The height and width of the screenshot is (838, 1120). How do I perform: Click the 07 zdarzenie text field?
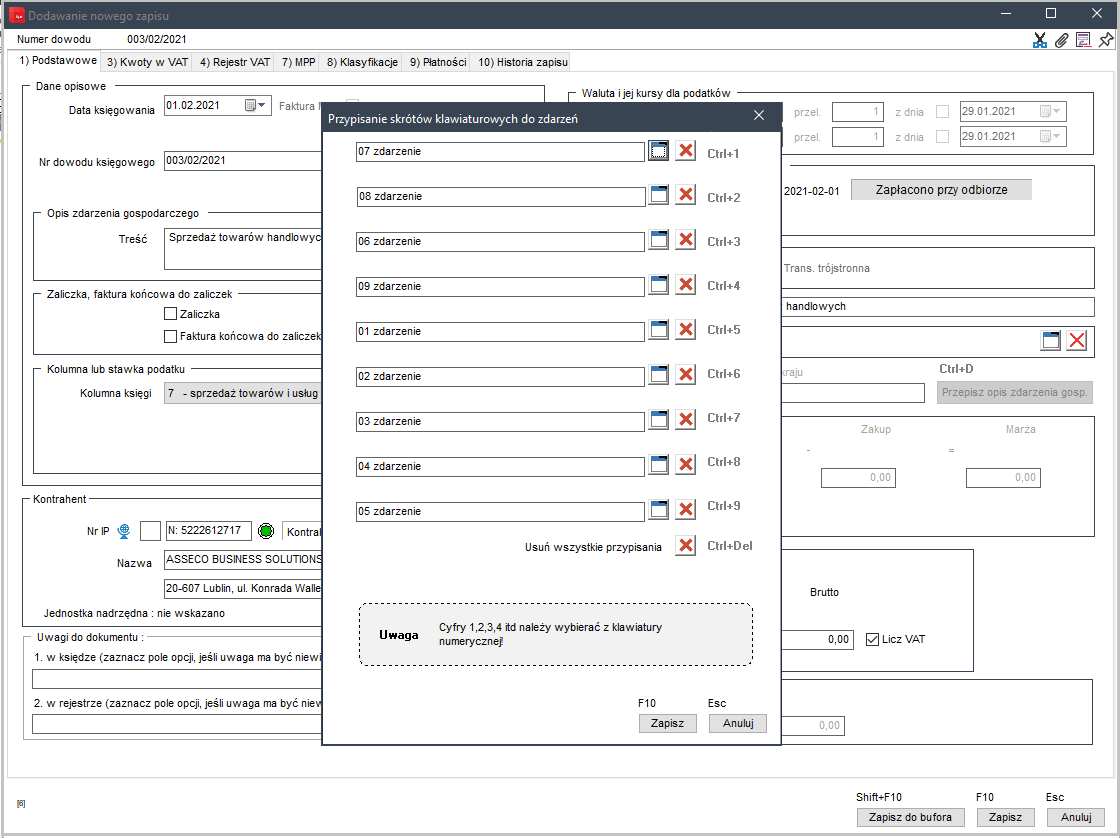[x=500, y=151]
